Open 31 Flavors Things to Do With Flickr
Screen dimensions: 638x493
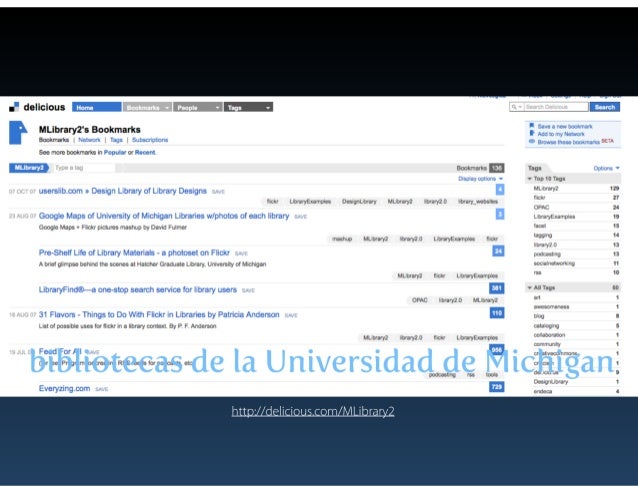[x=159, y=314]
